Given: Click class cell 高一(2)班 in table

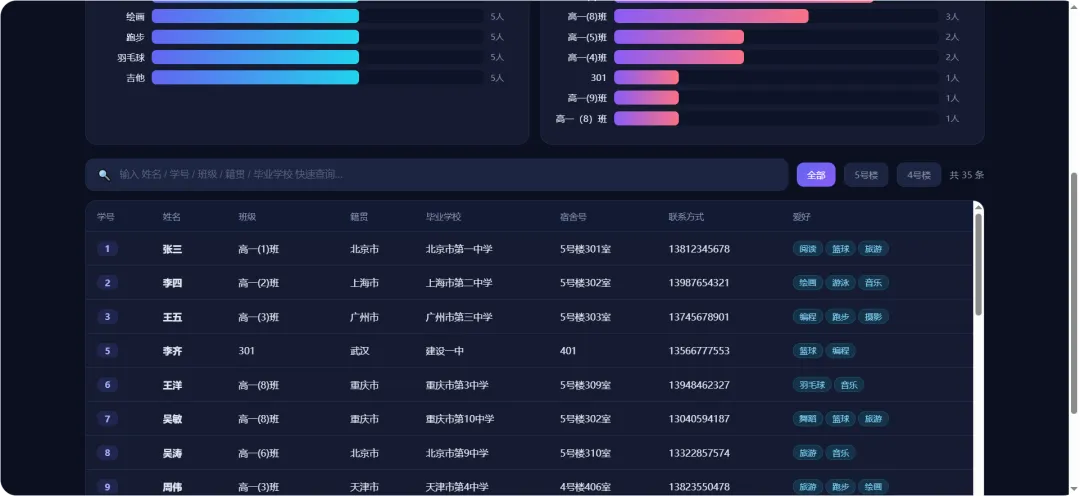Looking at the screenshot, I should pyautogui.click(x=259, y=283).
